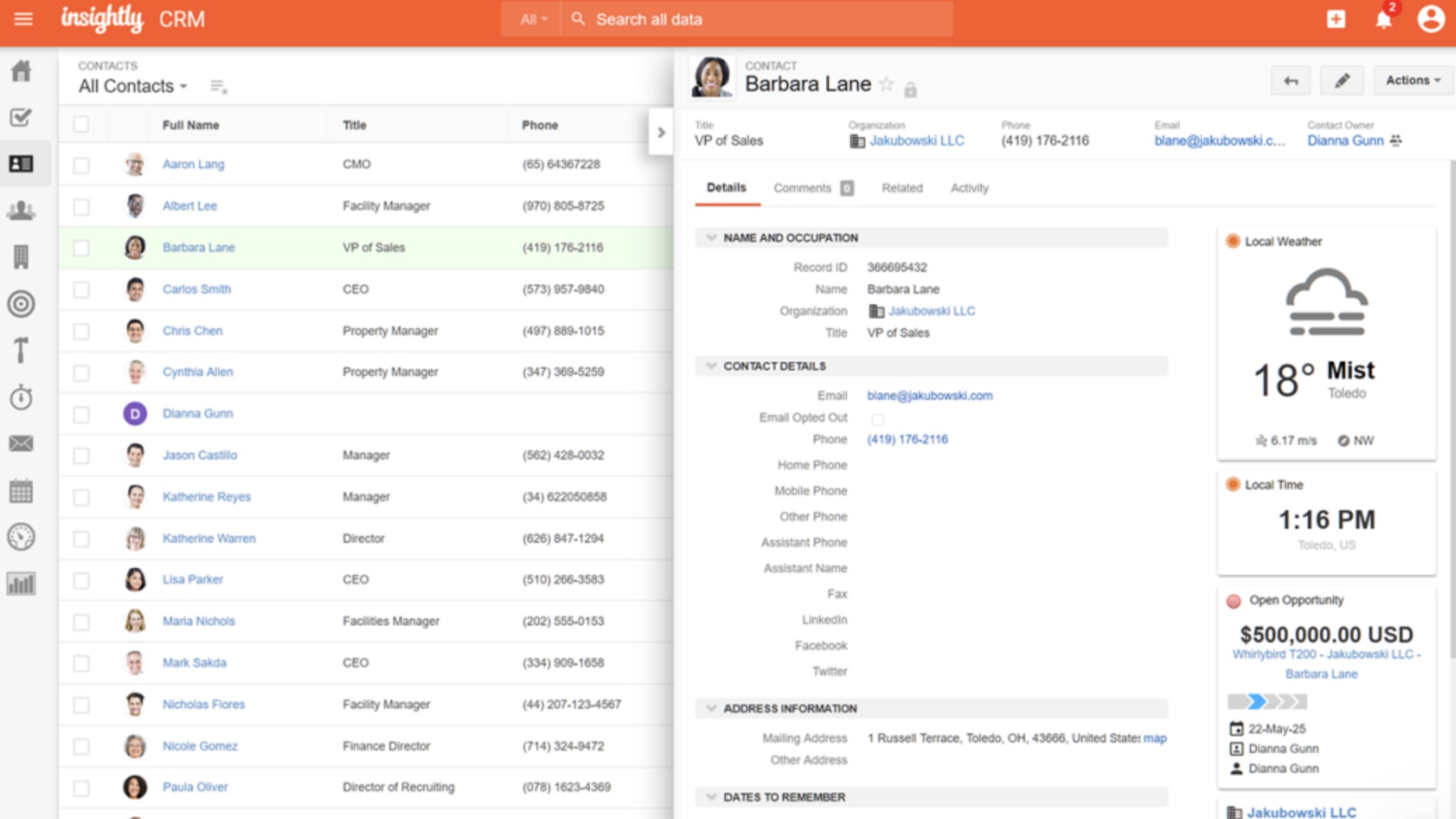Open the Home icon in sidebar
The height and width of the screenshot is (819, 1456).
22,71
